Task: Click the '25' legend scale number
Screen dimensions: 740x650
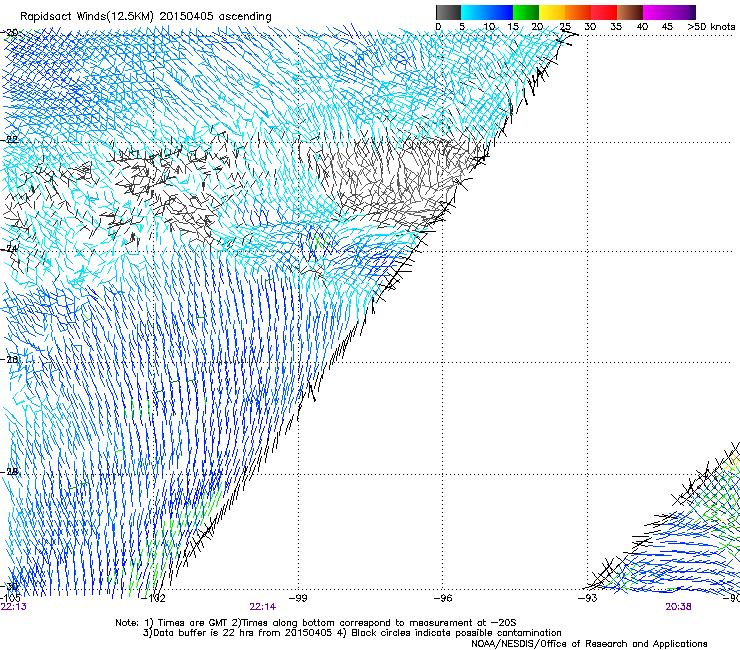Action: coord(565,27)
